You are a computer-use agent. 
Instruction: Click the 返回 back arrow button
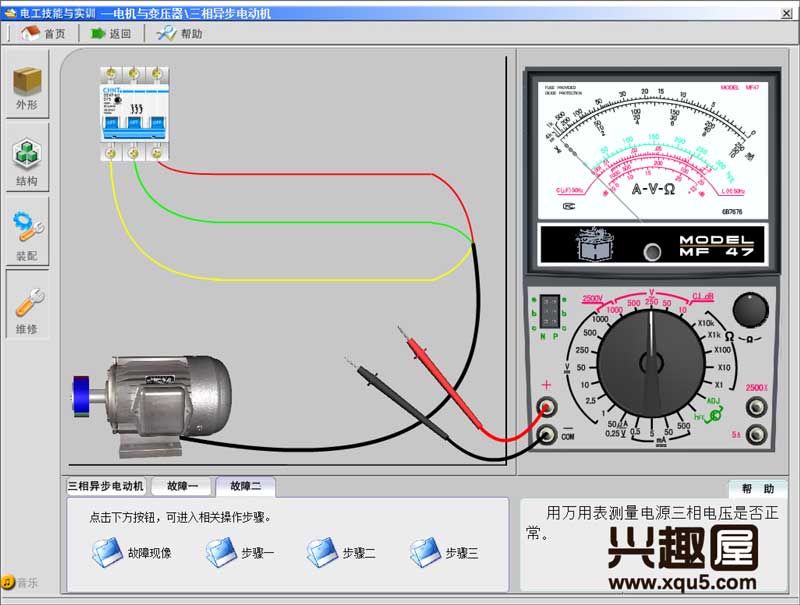(x=110, y=34)
